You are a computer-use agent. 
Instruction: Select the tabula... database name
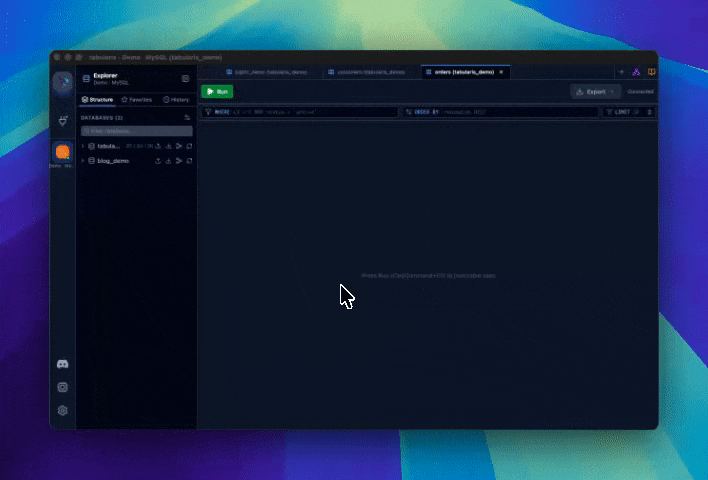coord(109,146)
